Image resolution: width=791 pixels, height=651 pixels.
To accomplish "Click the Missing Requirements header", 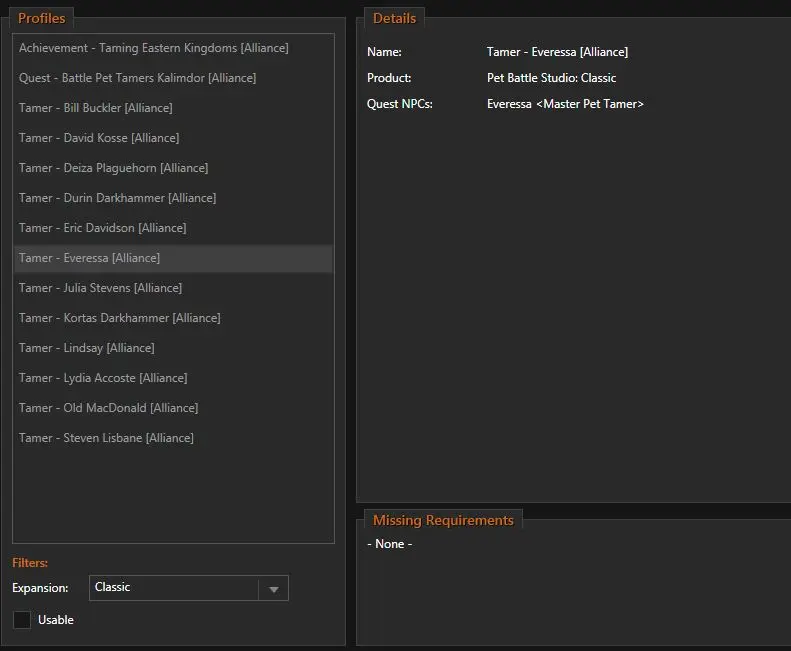I will tap(443, 520).
